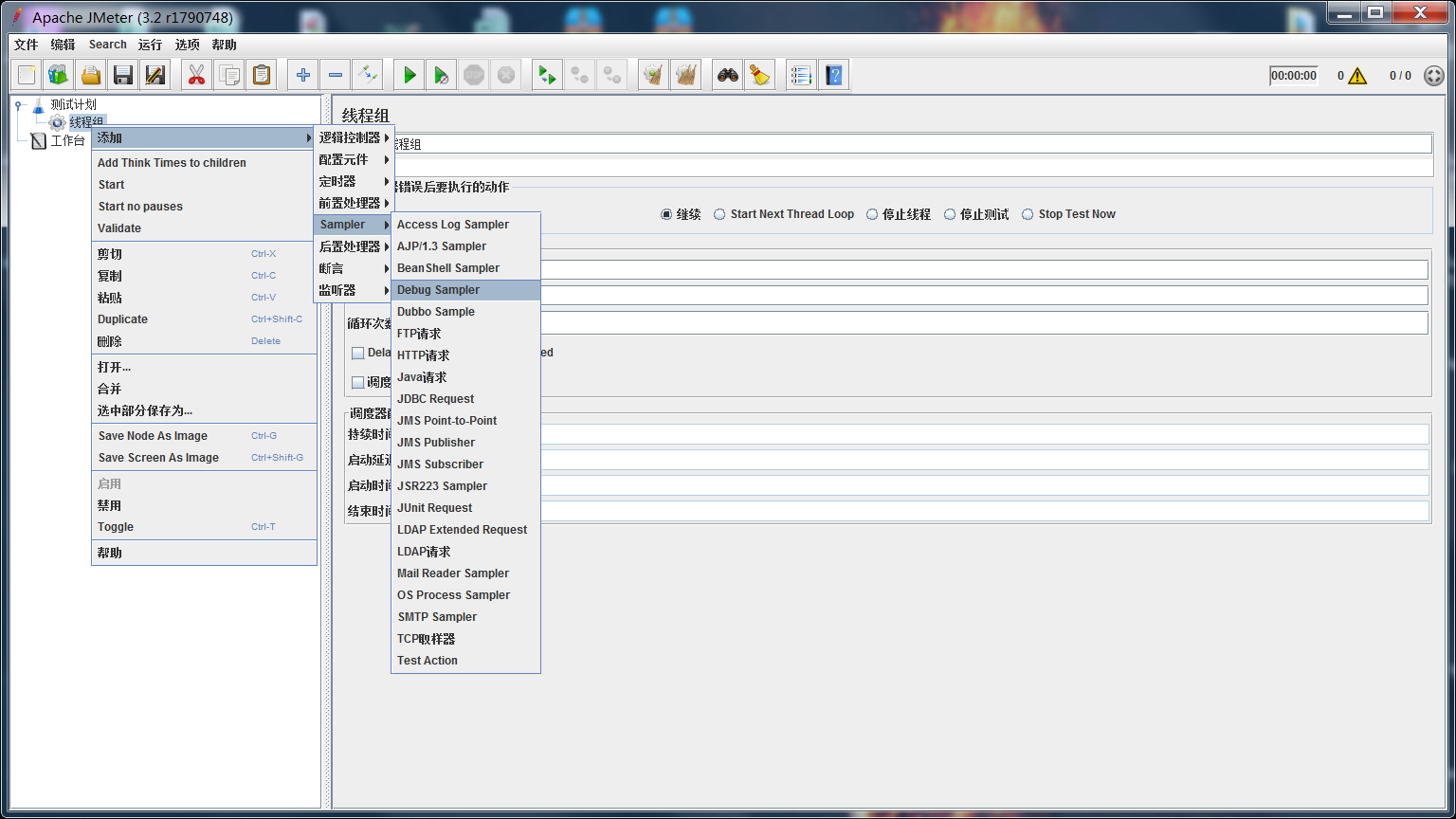Select the 继续 radio button
The width and height of the screenshot is (1456, 819).
(x=666, y=214)
